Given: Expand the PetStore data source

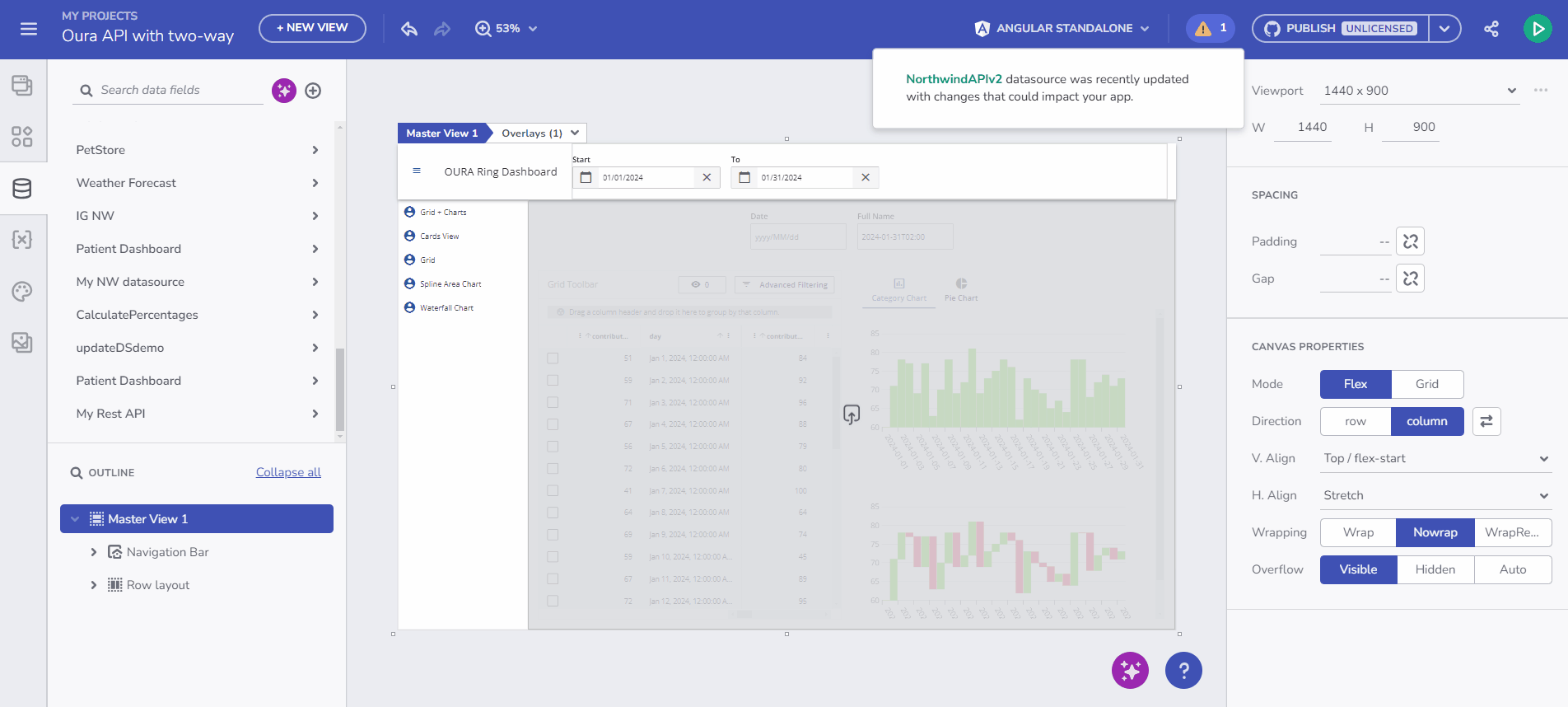Looking at the screenshot, I should [x=315, y=150].
